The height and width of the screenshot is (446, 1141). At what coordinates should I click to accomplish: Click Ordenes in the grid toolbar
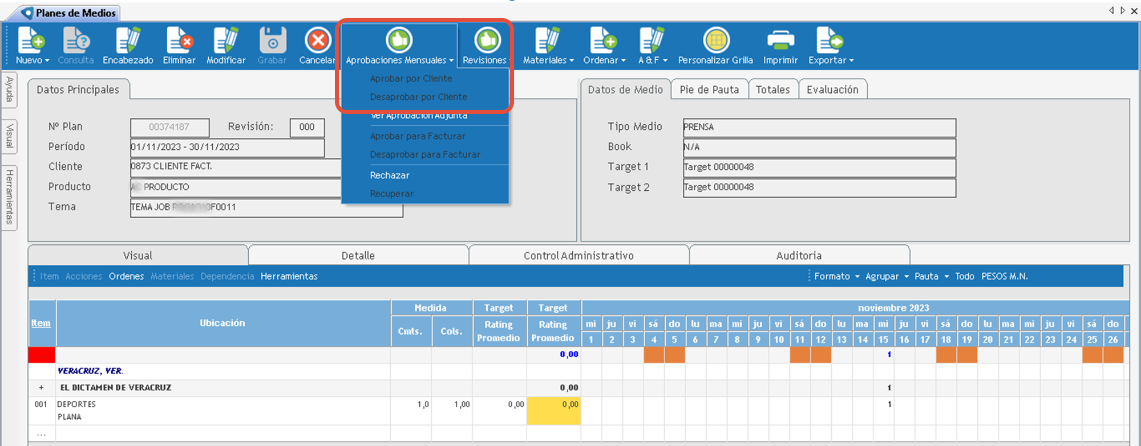(127, 276)
